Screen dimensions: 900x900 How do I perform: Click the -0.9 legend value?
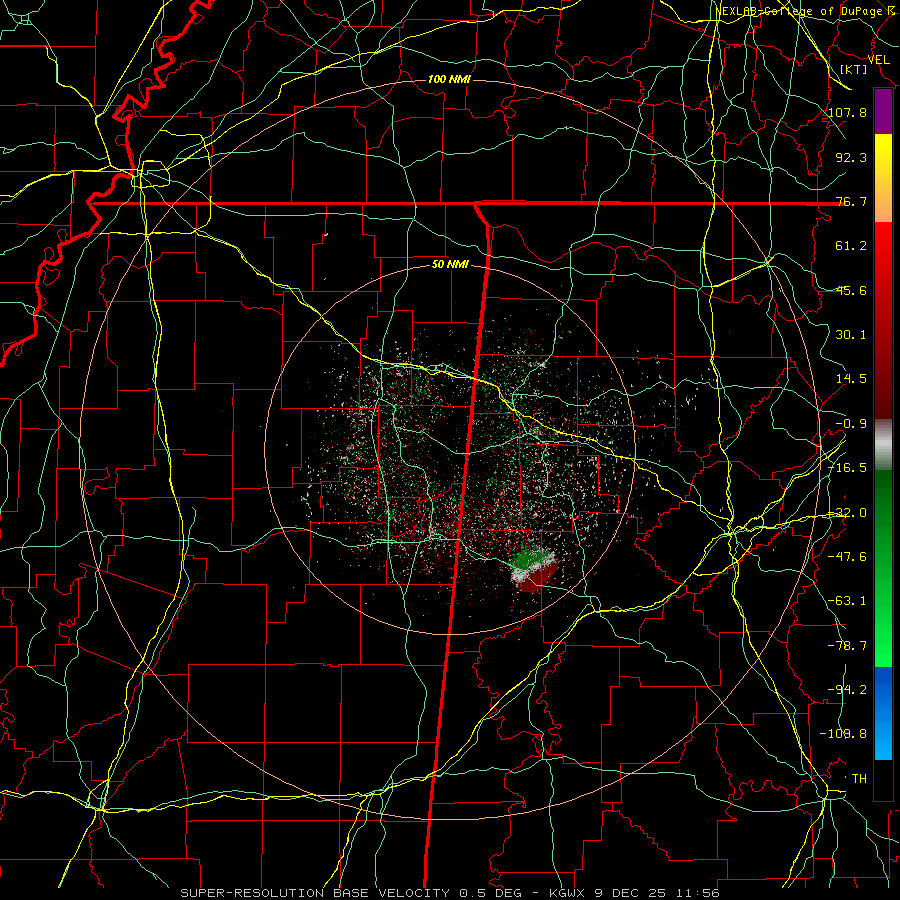tap(851, 424)
